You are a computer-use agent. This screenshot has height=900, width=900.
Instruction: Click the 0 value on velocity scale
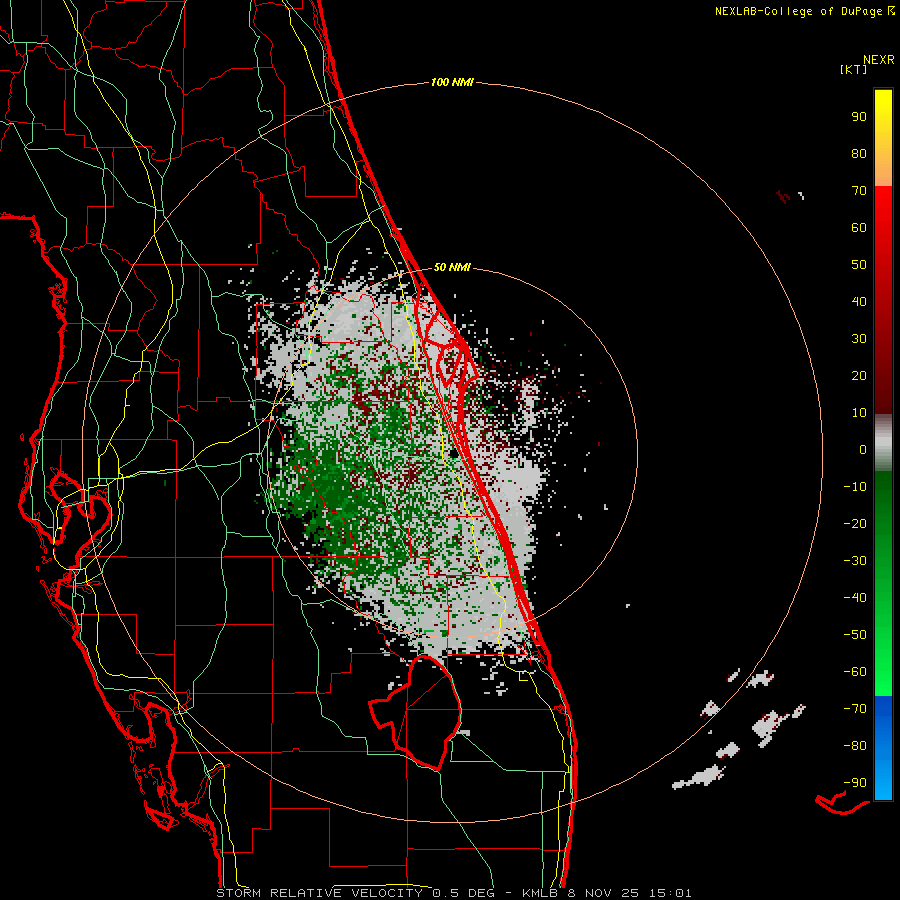(x=863, y=450)
